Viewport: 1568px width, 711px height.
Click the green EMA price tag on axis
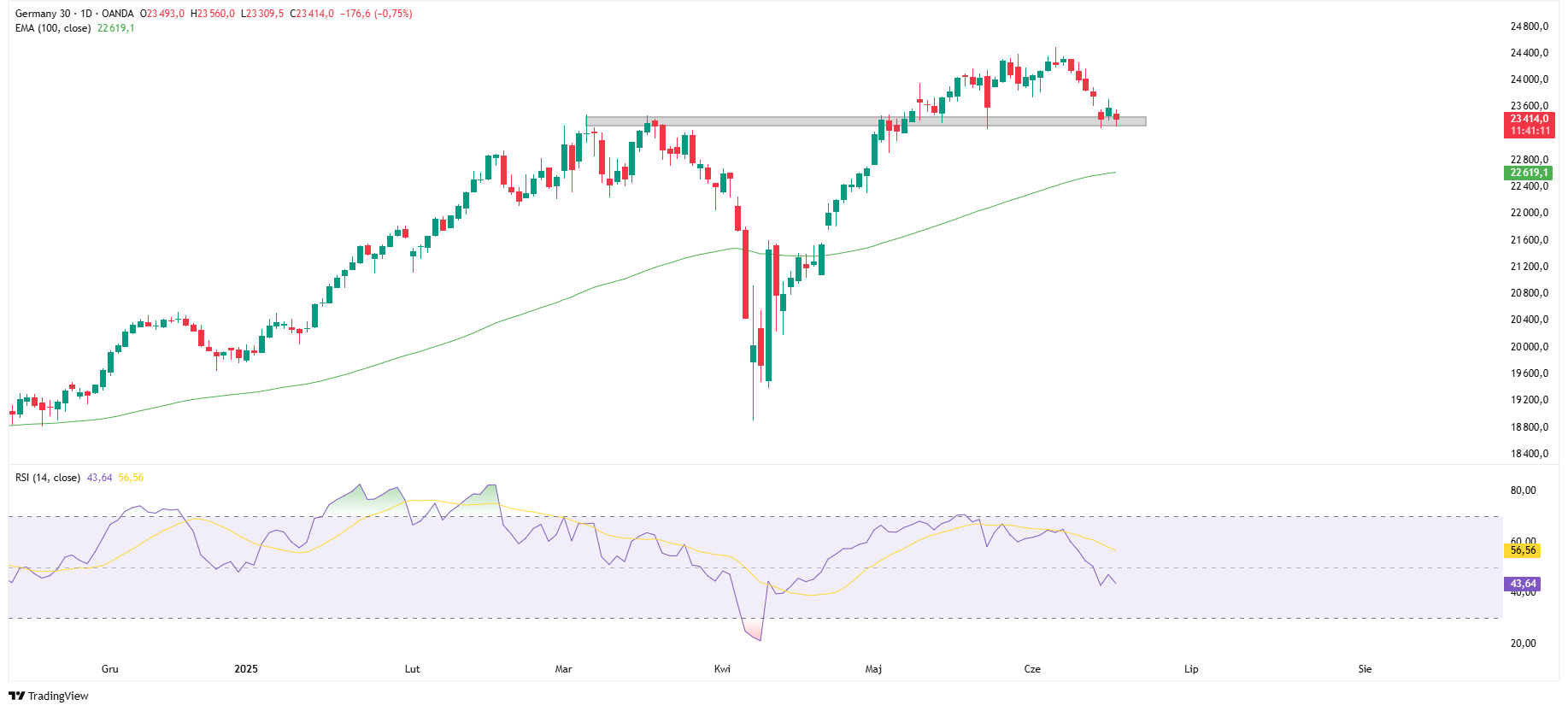pos(1528,173)
